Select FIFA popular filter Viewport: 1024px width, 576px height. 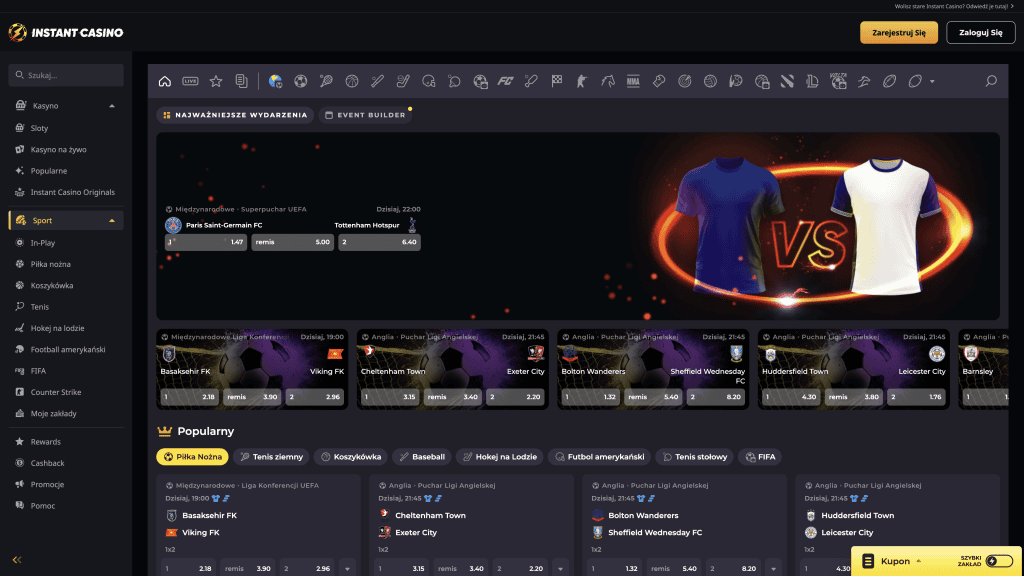760,456
